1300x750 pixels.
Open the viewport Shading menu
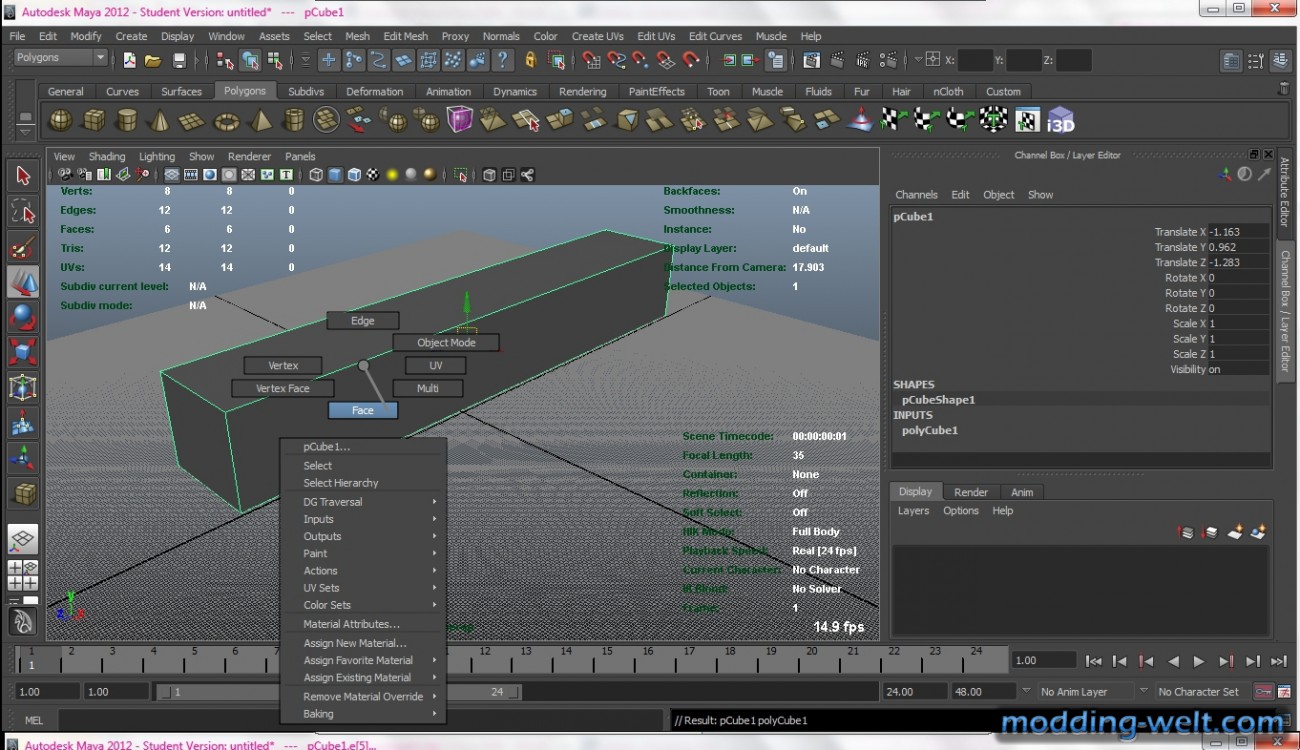pyautogui.click(x=107, y=156)
